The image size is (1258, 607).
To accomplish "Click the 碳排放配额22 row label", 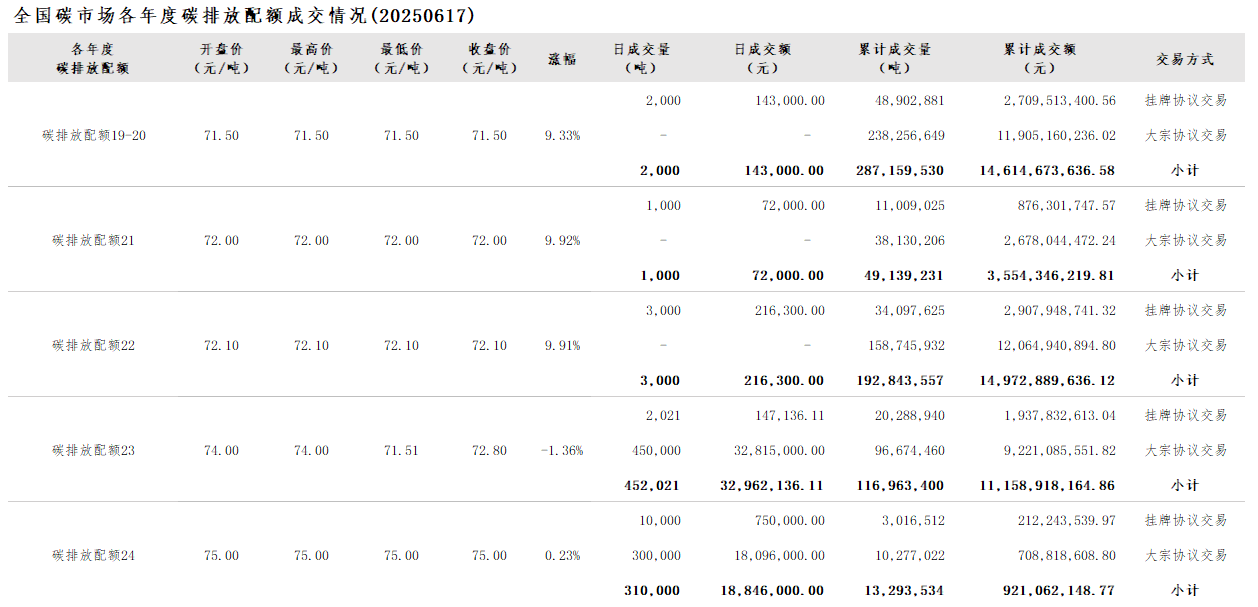I will (x=93, y=345).
